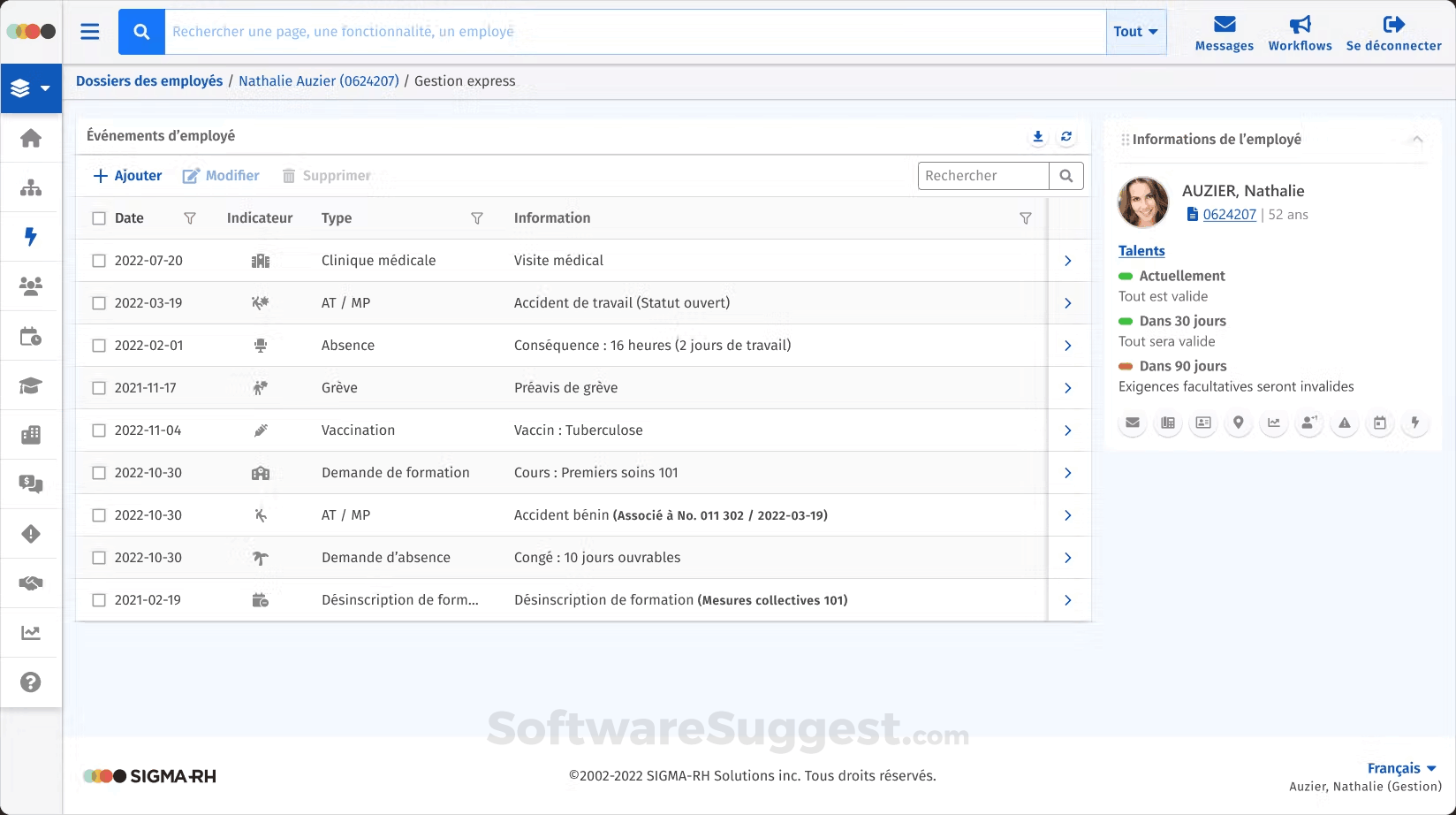Open the Français language dropdown

[1402, 768]
